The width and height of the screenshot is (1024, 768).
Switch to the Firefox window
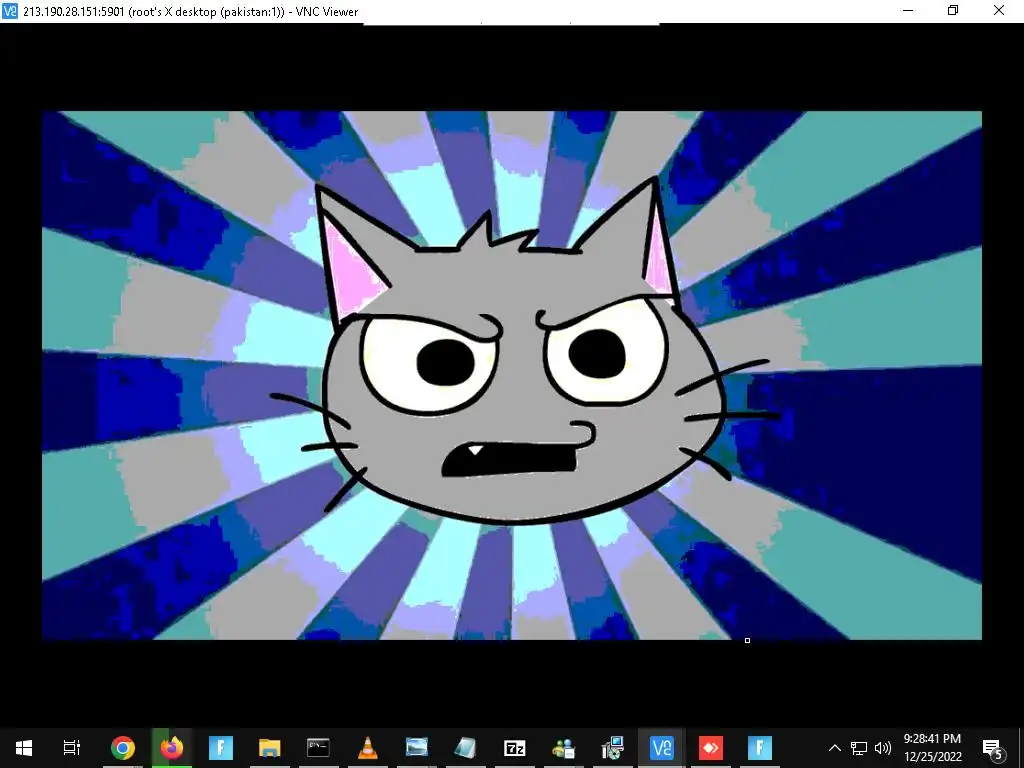tap(172, 748)
